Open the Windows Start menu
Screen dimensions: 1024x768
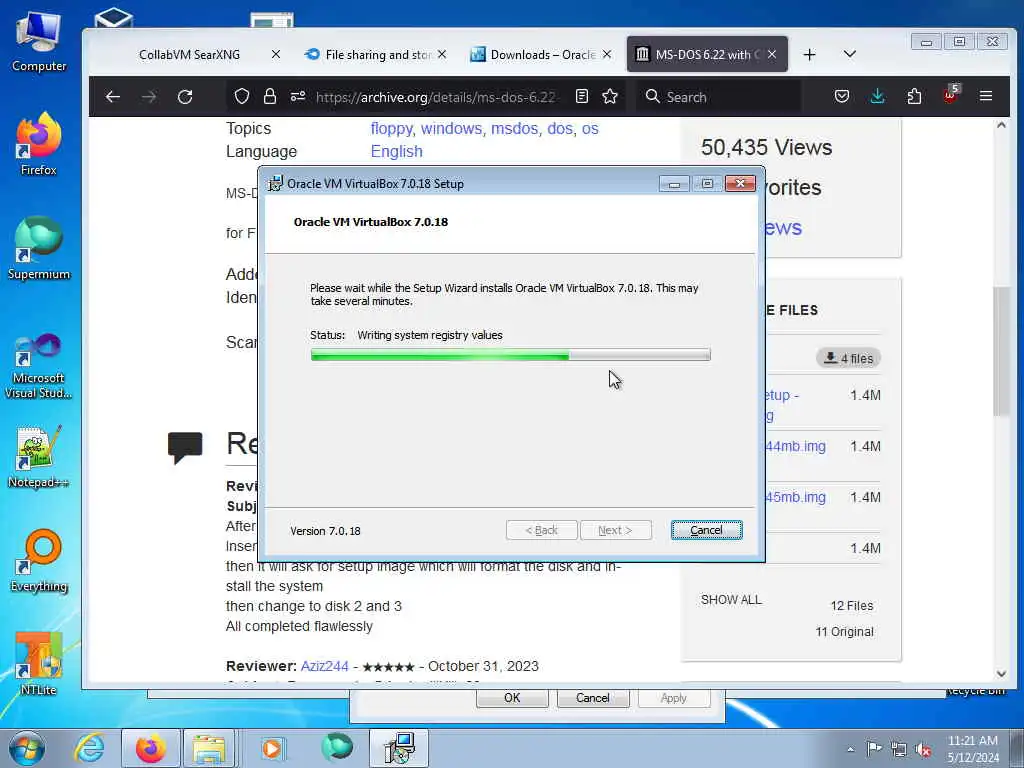(x=27, y=748)
